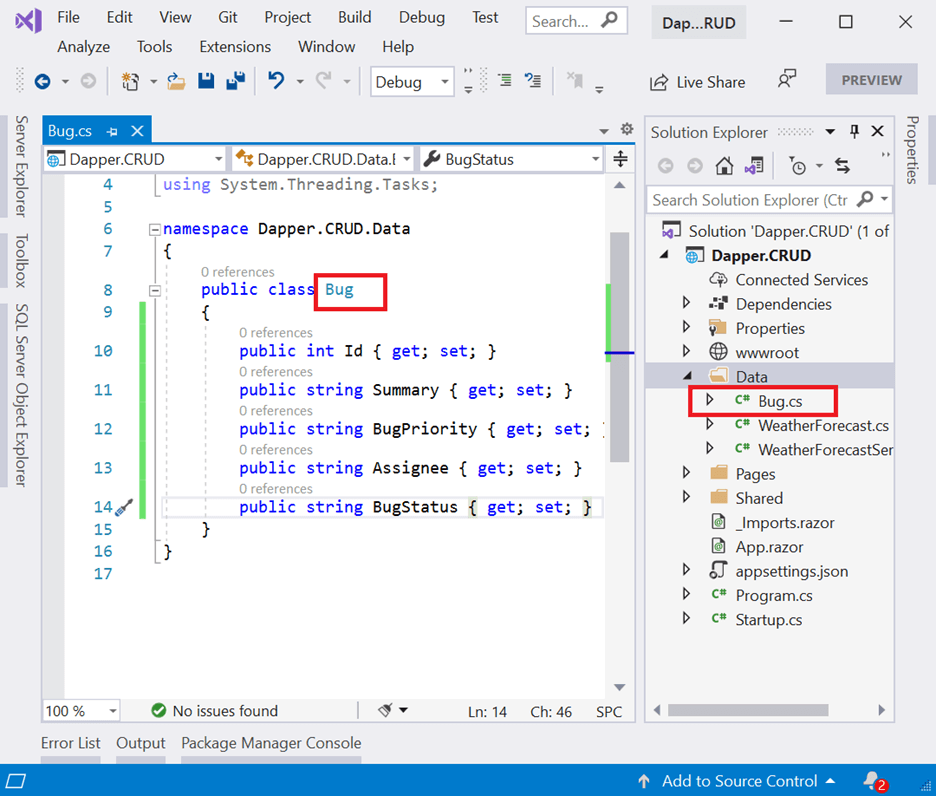Open the BugStatus member dropdown

coord(595,159)
